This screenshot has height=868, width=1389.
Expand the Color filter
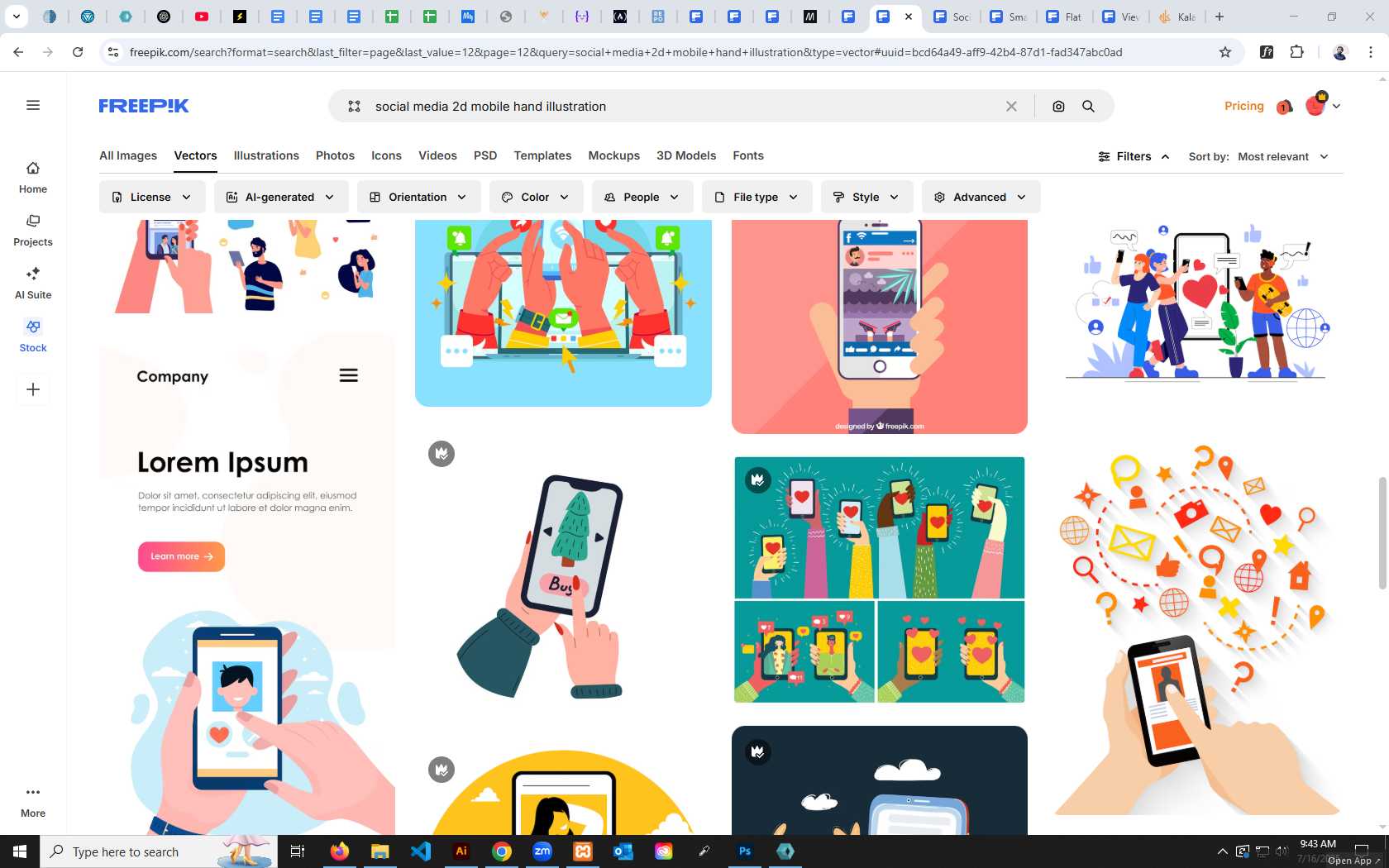[536, 197]
